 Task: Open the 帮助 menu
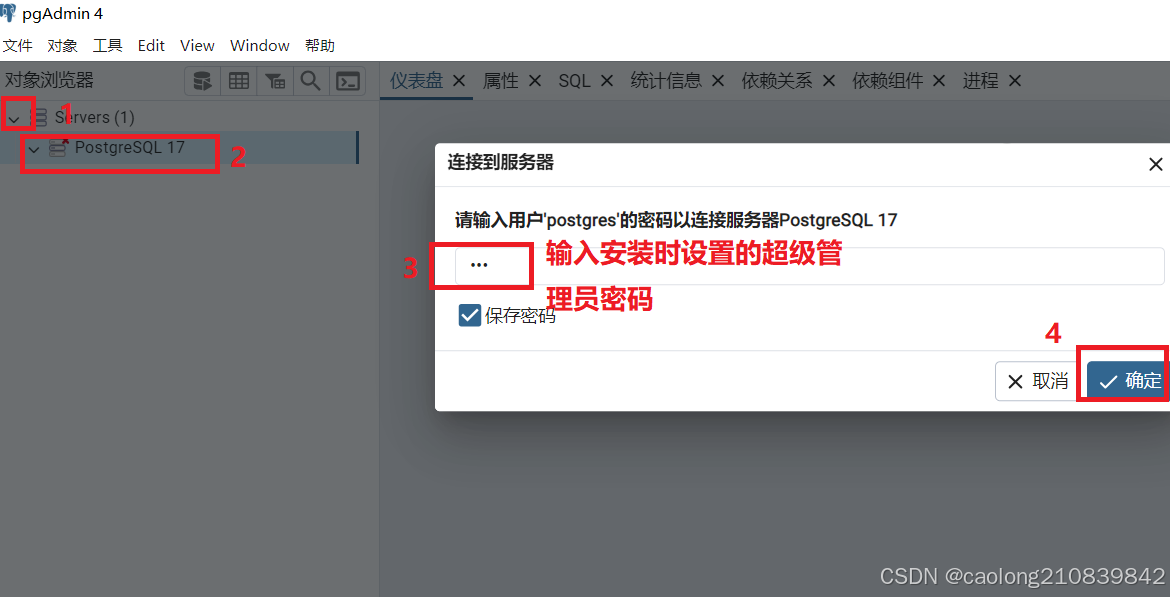(x=320, y=46)
